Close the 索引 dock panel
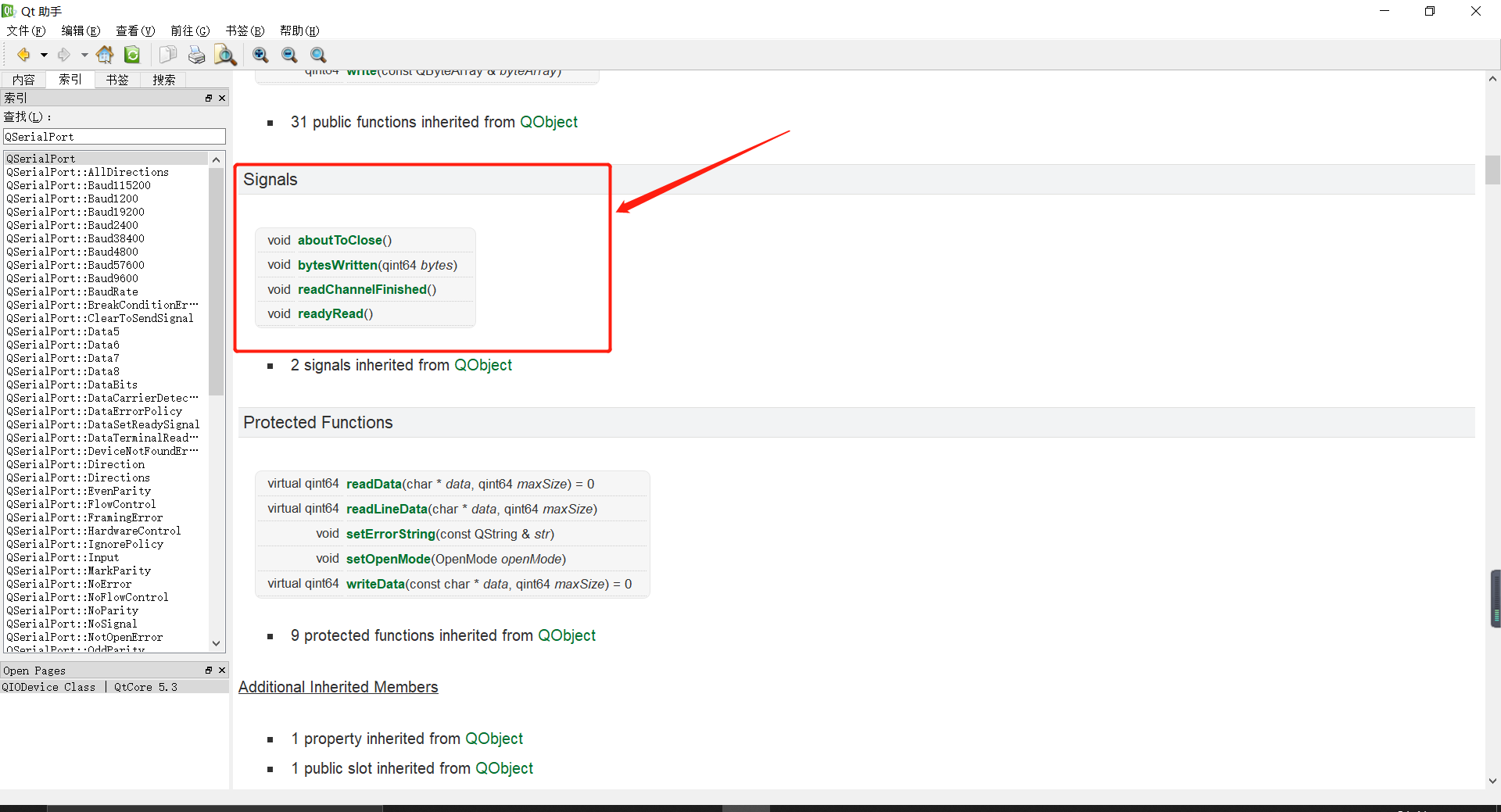1501x812 pixels. (222, 98)
